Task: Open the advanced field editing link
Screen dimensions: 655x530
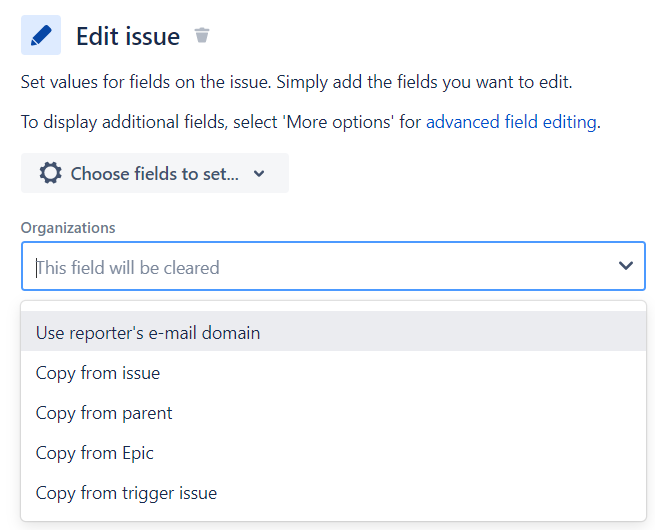Action: 511,122
